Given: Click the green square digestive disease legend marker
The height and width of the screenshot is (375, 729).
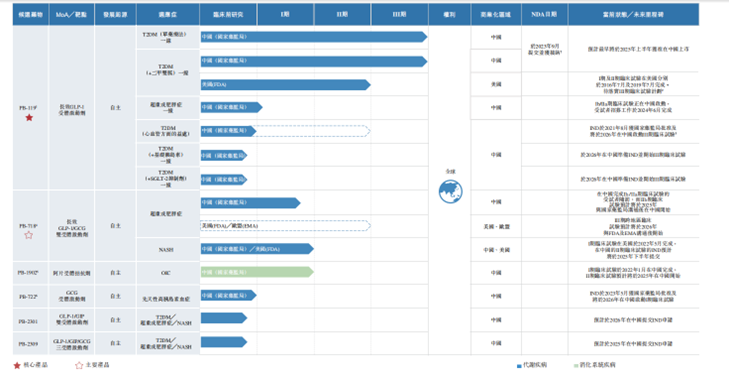Looking at the screenshot, I should pos(576,366).
